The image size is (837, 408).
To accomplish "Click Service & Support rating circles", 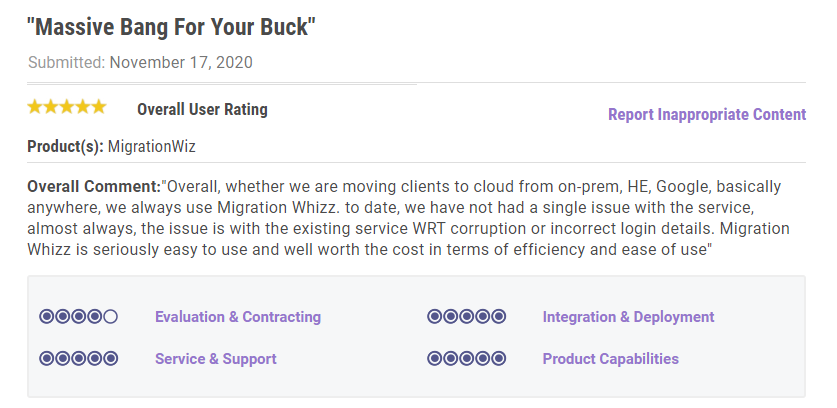I will tap(78, 358).
